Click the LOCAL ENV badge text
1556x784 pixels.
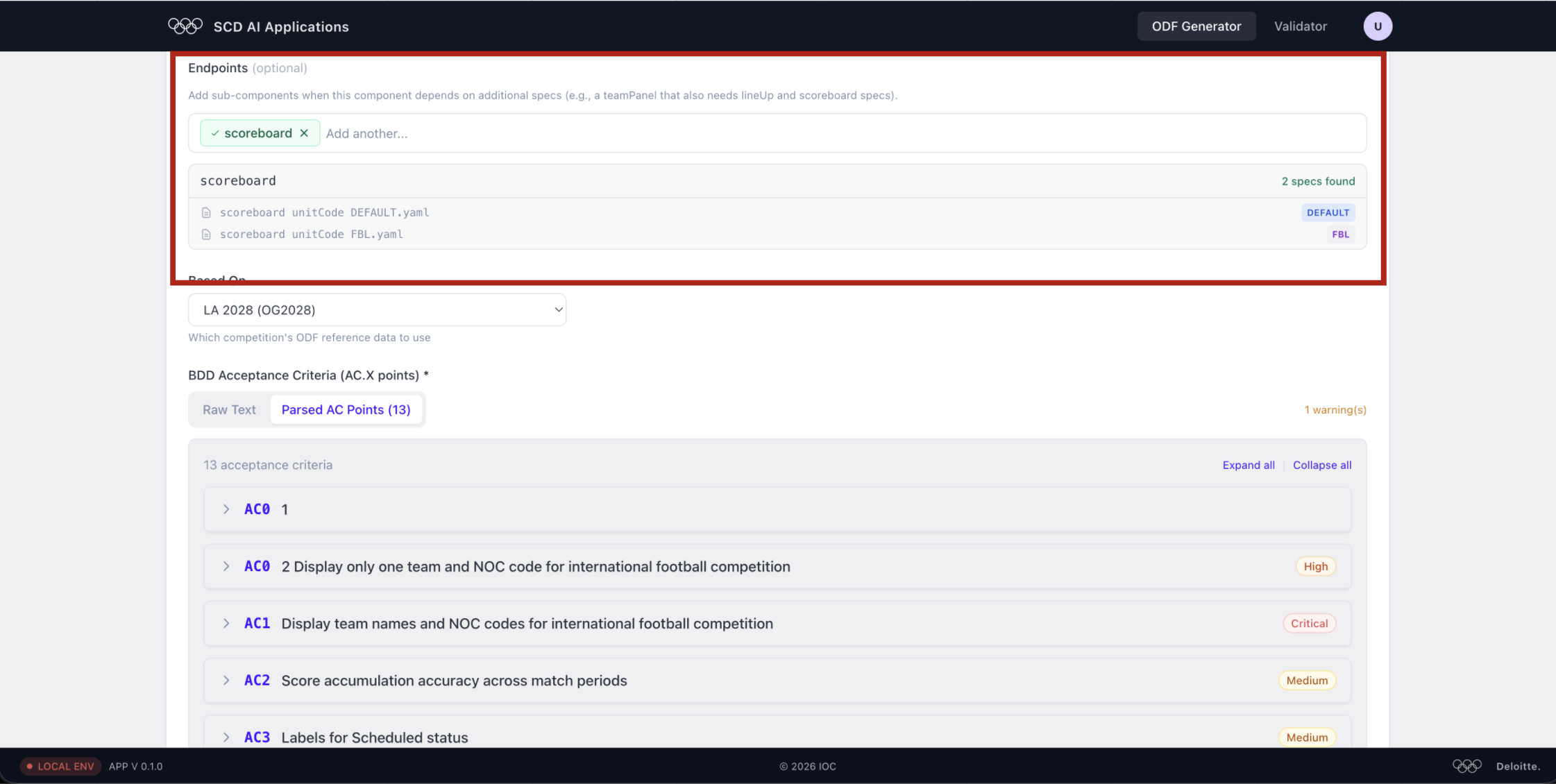66,767
